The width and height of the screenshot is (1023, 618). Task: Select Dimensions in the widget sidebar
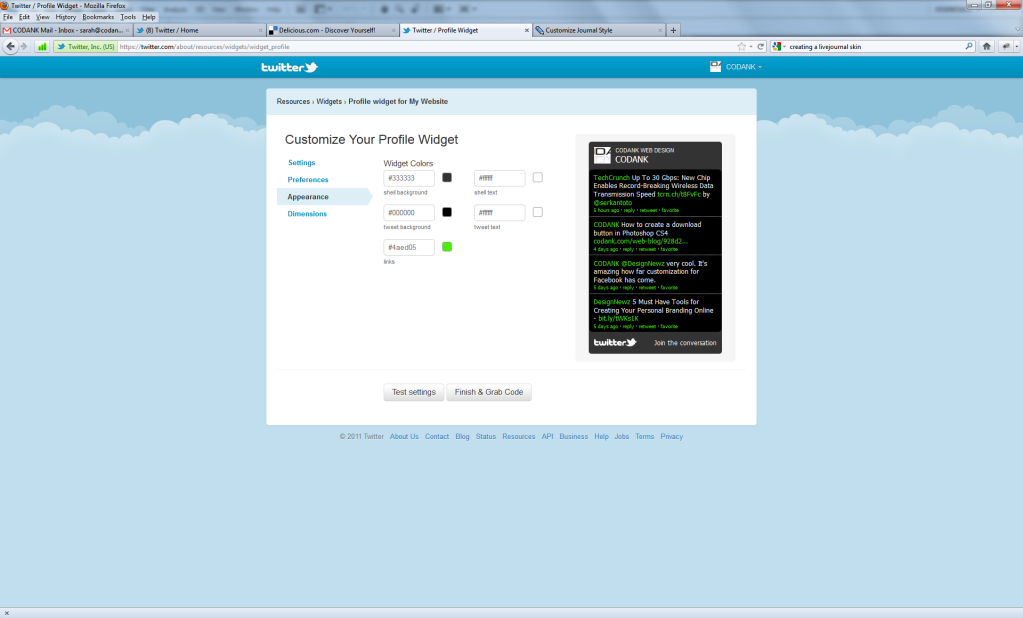click(x=307, y=213)
